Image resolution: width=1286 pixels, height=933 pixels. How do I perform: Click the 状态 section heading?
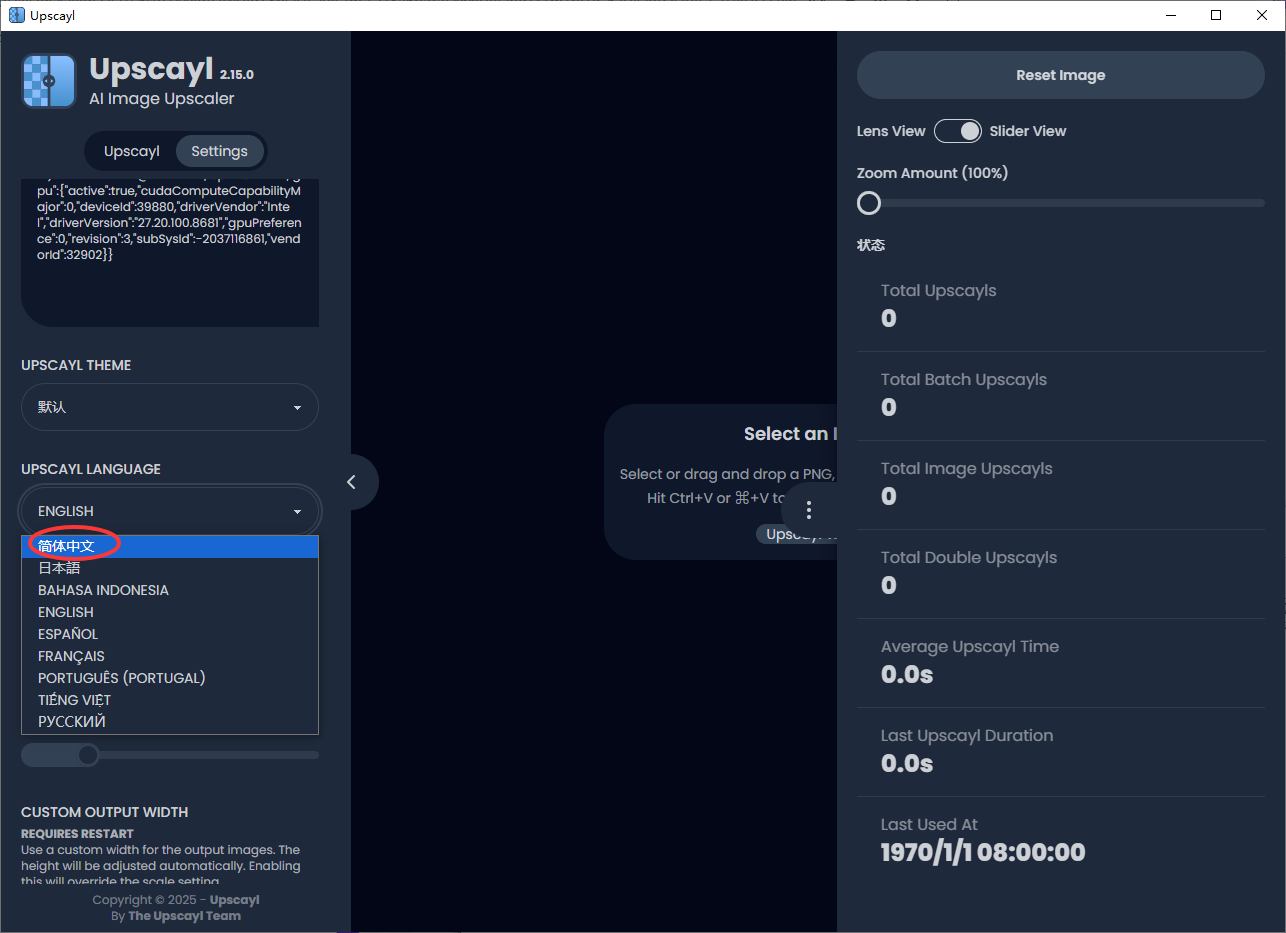coord(871,245)
